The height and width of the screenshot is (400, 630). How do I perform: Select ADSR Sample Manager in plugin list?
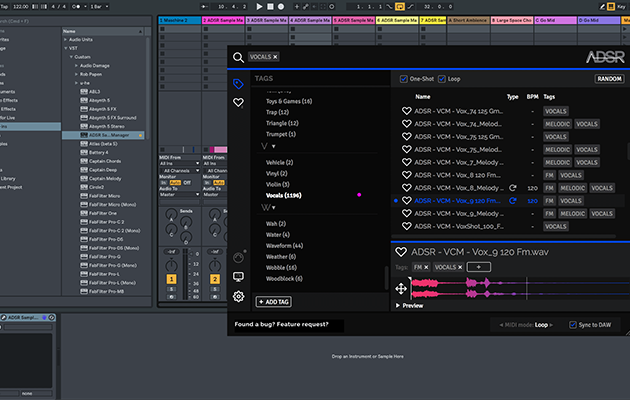108,134
